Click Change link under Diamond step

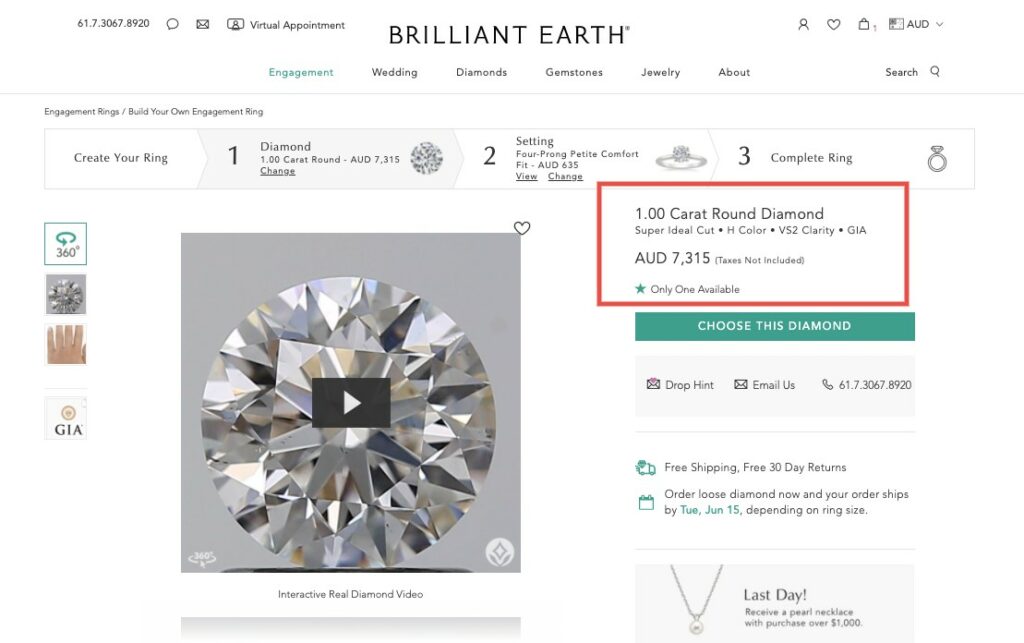click(x=277, y=171)
